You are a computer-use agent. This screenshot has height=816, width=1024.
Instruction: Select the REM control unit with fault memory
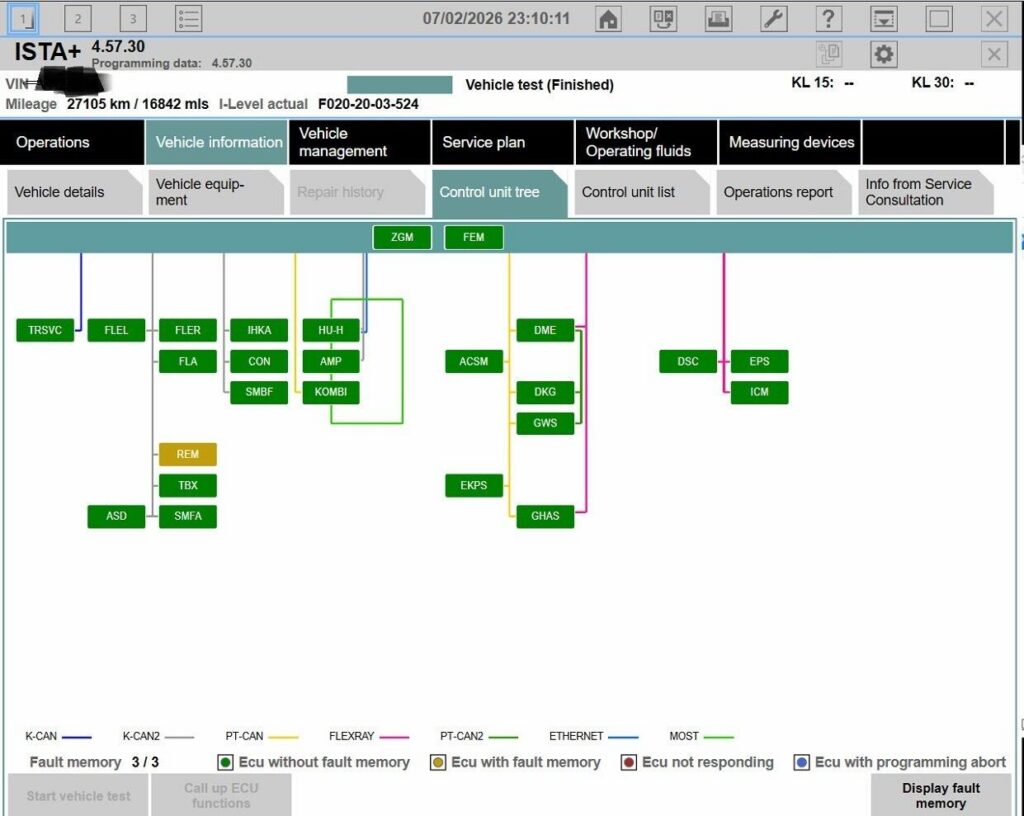(187, 454)
